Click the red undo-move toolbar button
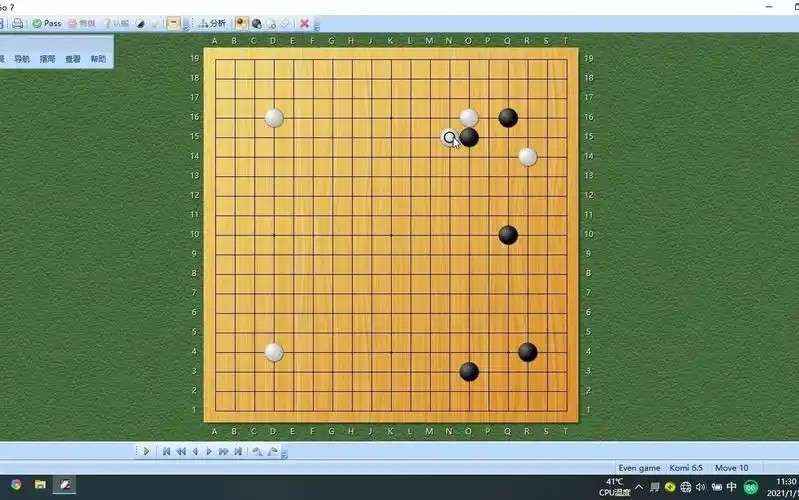 point(82,23)
